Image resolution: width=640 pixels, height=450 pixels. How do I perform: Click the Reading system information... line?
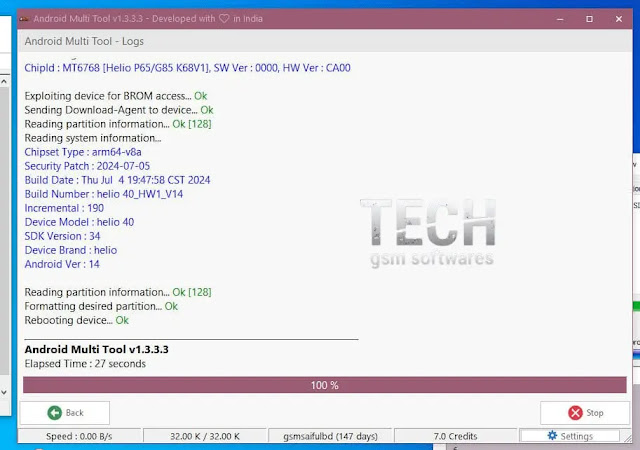coord(93,138)
